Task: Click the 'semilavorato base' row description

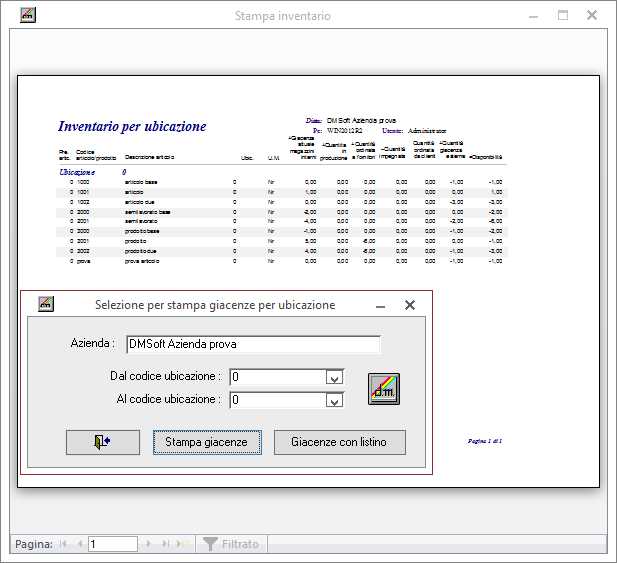Action: pos(148,212)
